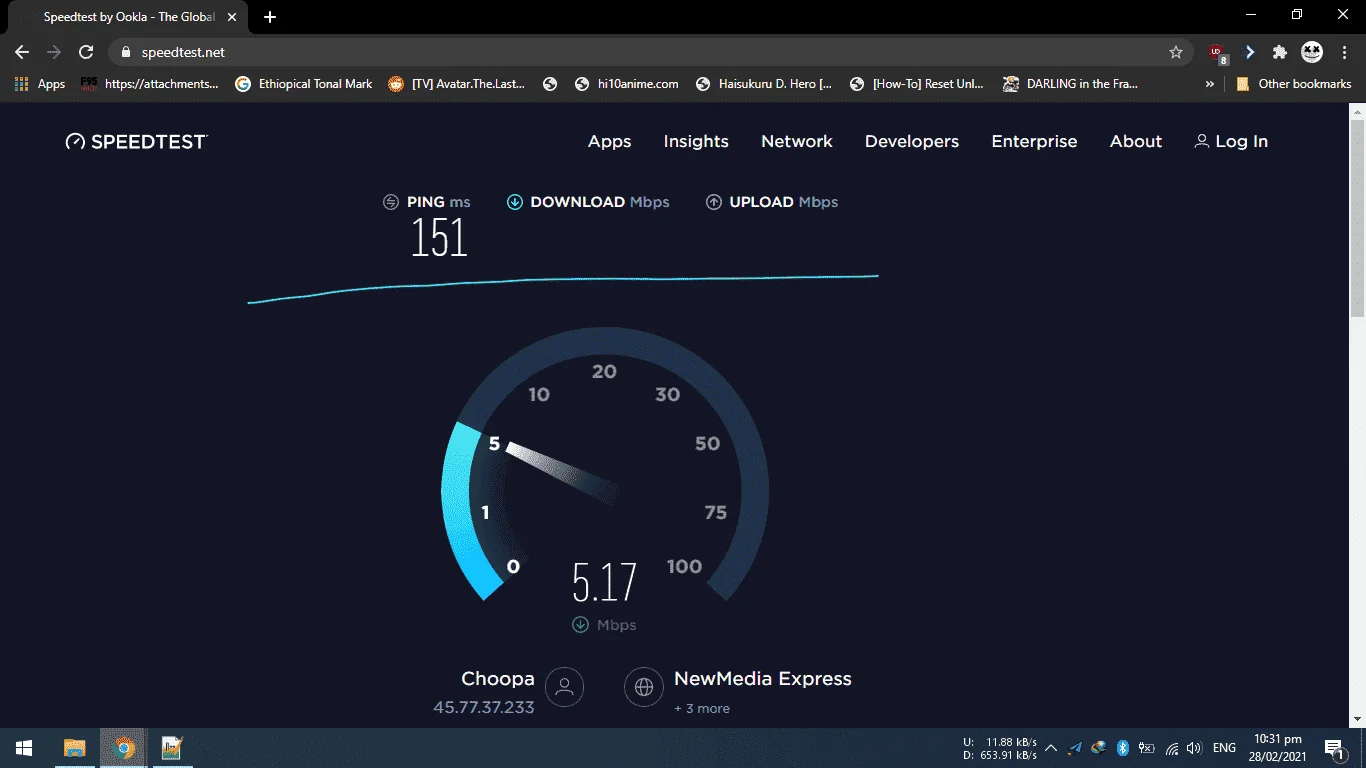Open the third pinned taskbar app
This screenshot has height=768, width=1366.
point(172,748)
